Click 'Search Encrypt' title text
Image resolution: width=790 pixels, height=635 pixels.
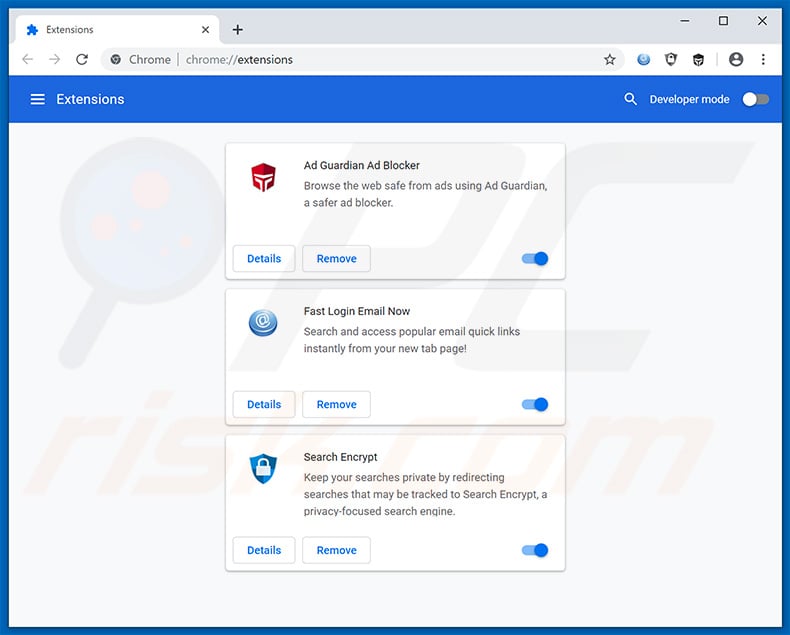(341, 457)
